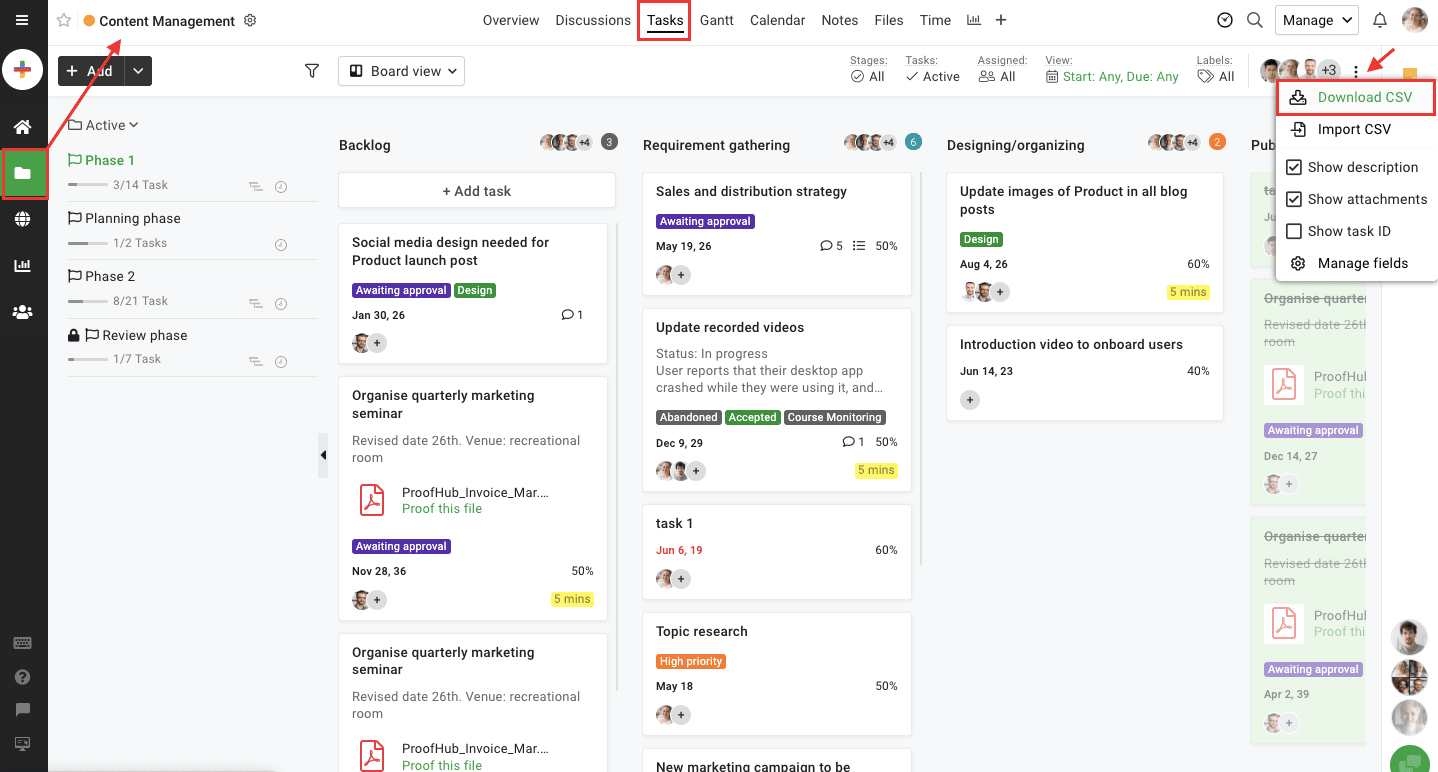Click Add task in the Backlog column
The height and width of the screenshot is (772, 1438).
point(476,190)
